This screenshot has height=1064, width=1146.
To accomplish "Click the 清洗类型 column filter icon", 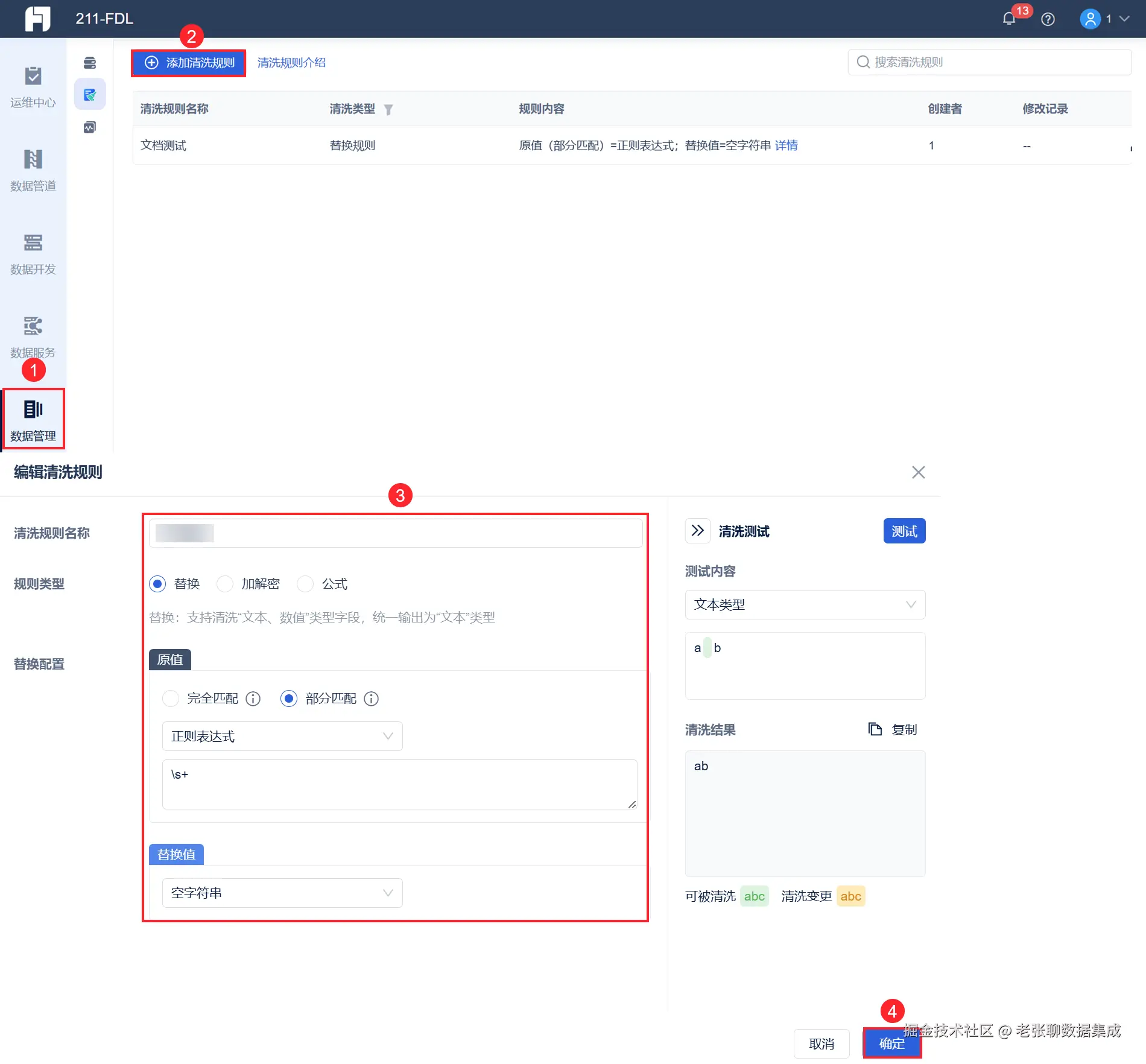I will [388, 109].
